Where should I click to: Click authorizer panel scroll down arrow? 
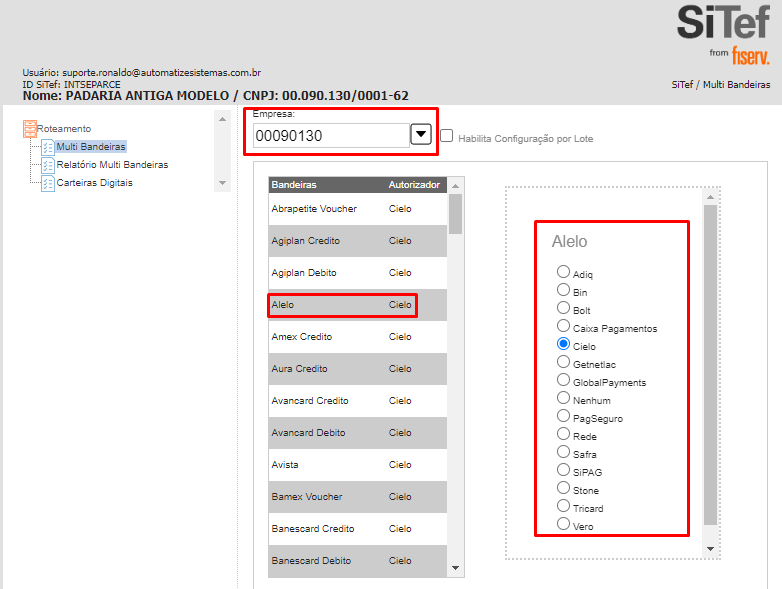[710, 549]
